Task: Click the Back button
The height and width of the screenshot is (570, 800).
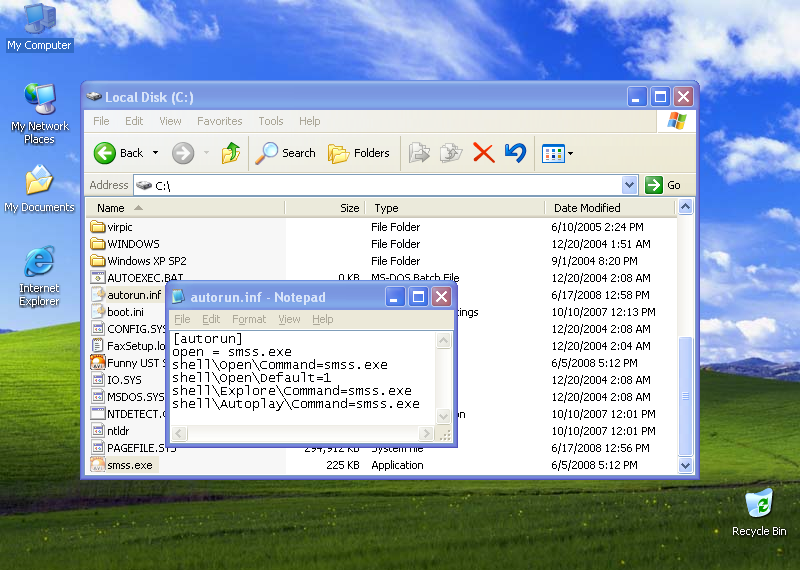Action: [x=119, y=153]
